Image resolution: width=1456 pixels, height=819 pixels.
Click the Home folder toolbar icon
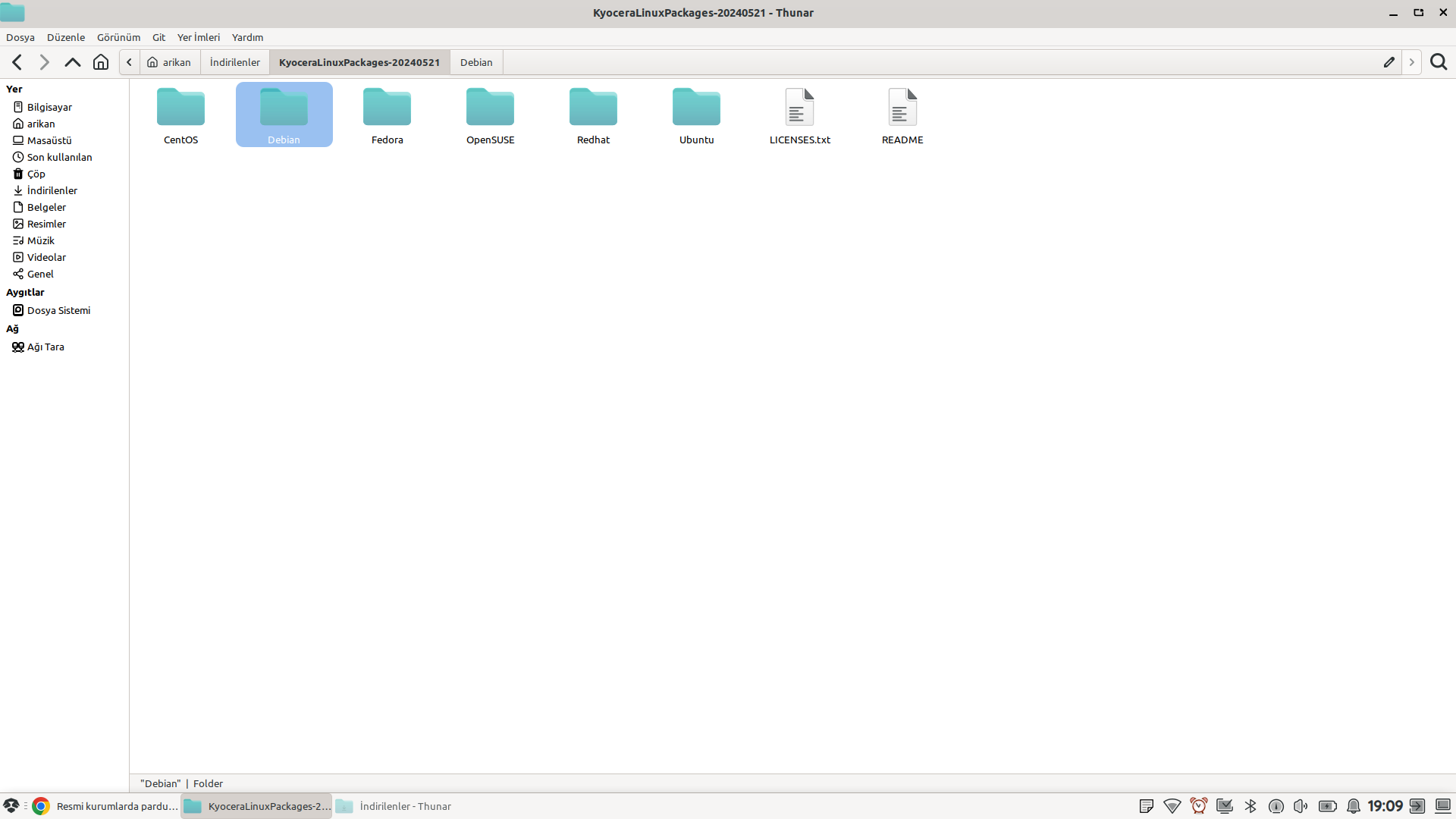point(101,62)
